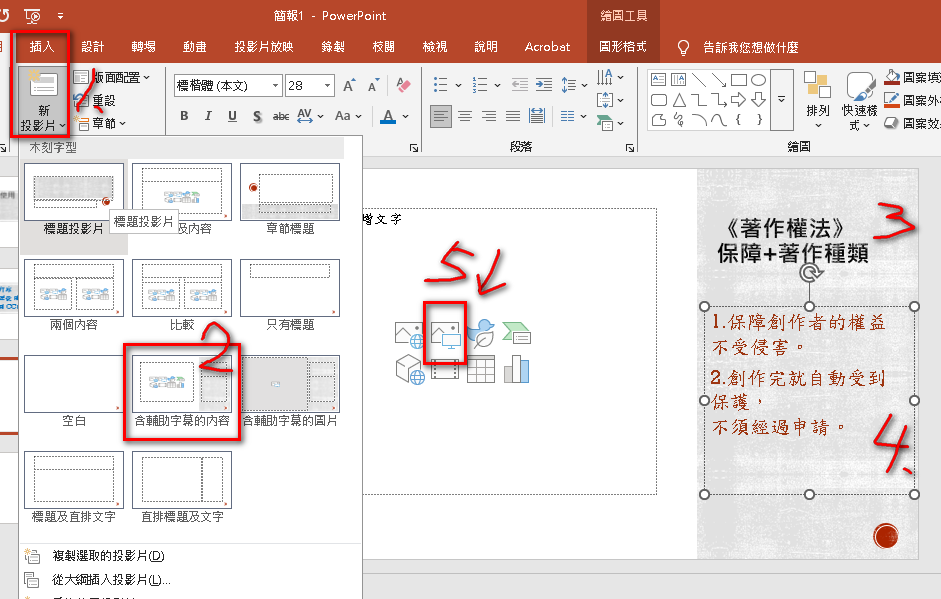The image size is (941, 599).
Task: Increase font size with the larger A icon
Action: 349,85
